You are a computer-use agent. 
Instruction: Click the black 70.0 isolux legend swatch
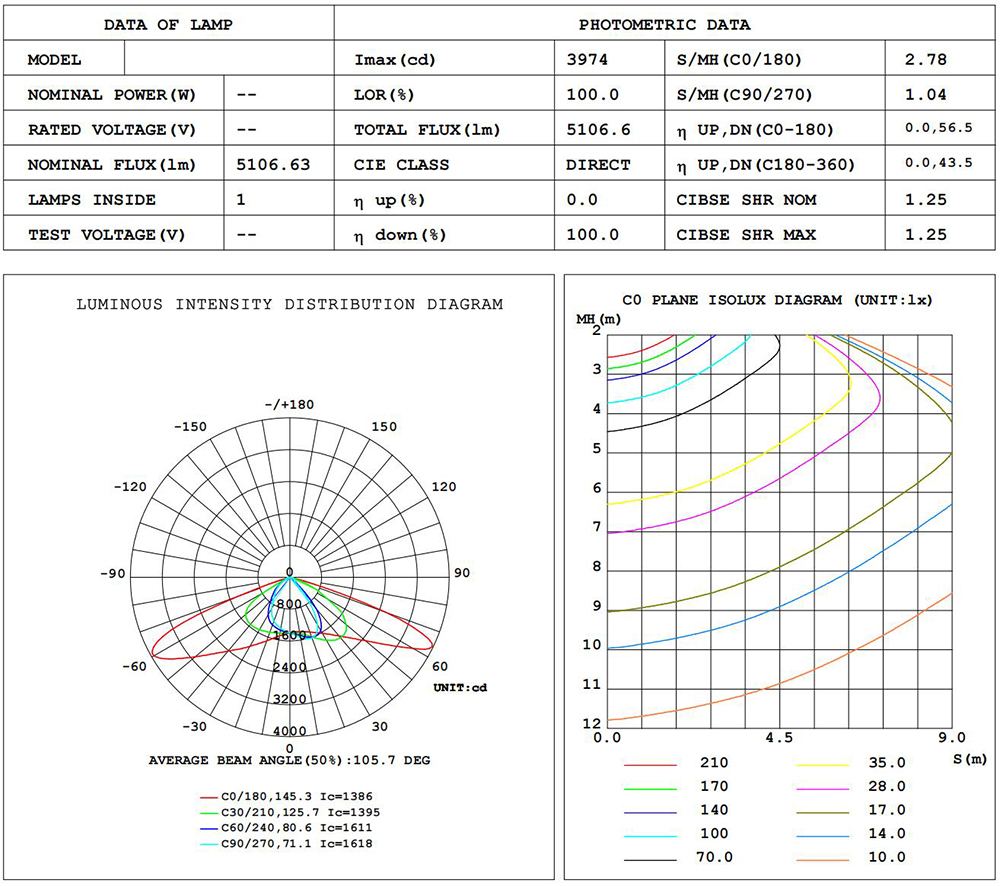pyautogui.click(x=651, y=857)
